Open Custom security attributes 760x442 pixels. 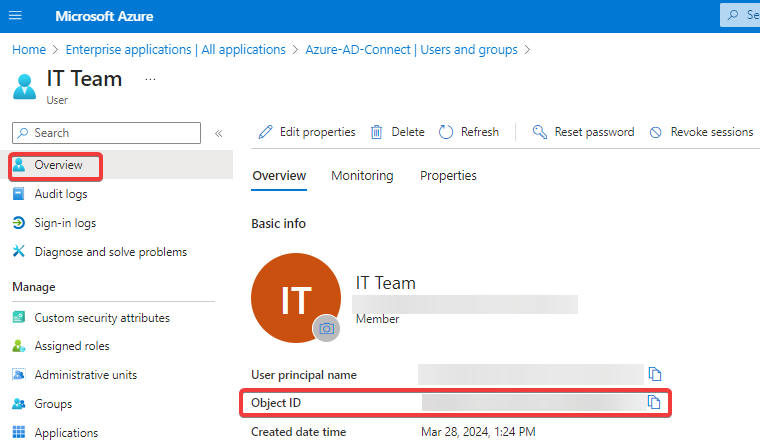102,318
